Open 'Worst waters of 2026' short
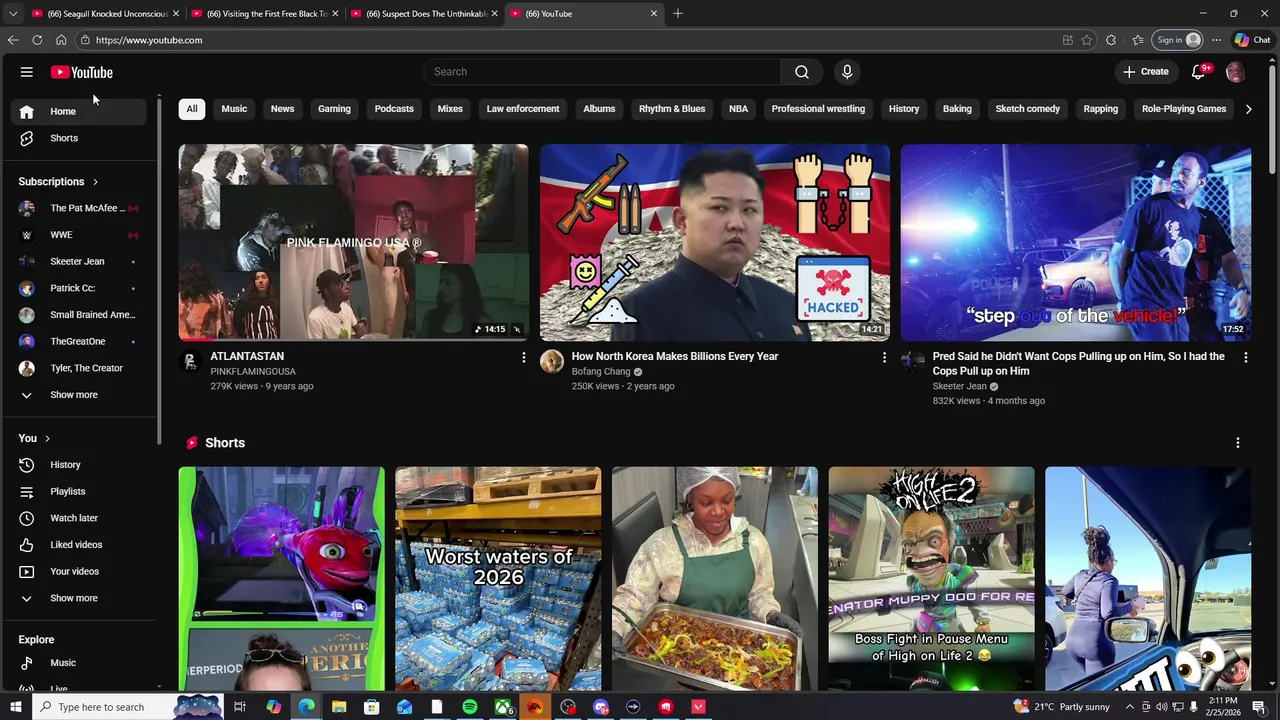The image size is (1280, 720). point(498,579)
